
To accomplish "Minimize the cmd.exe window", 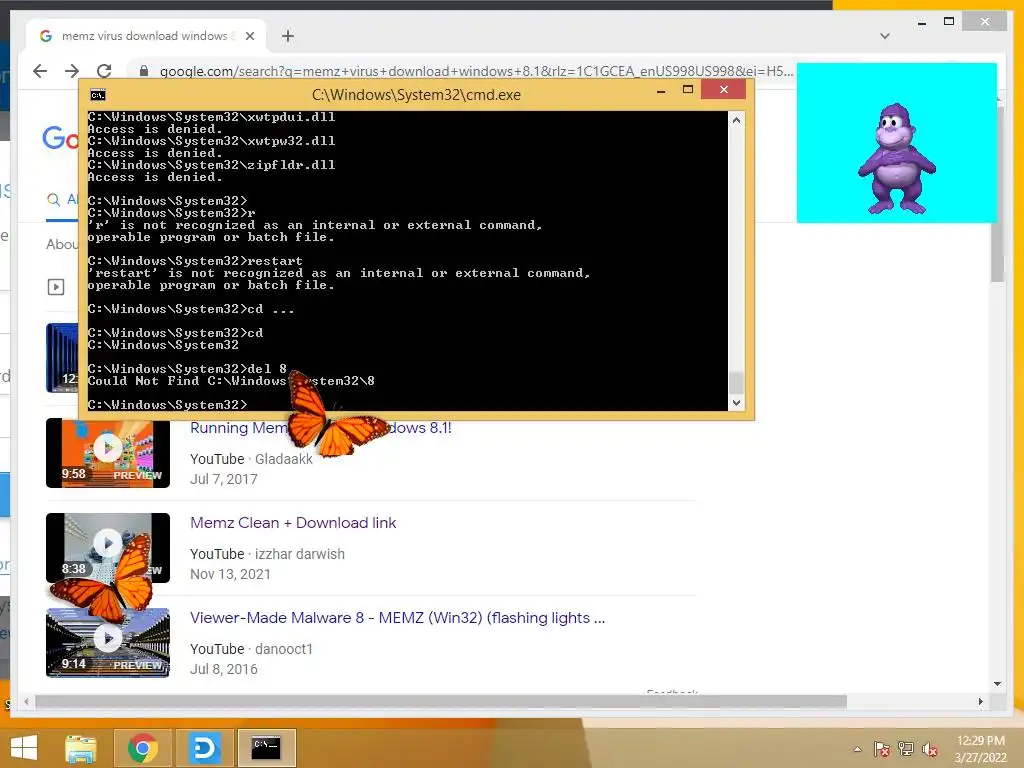I will (661, 91).
